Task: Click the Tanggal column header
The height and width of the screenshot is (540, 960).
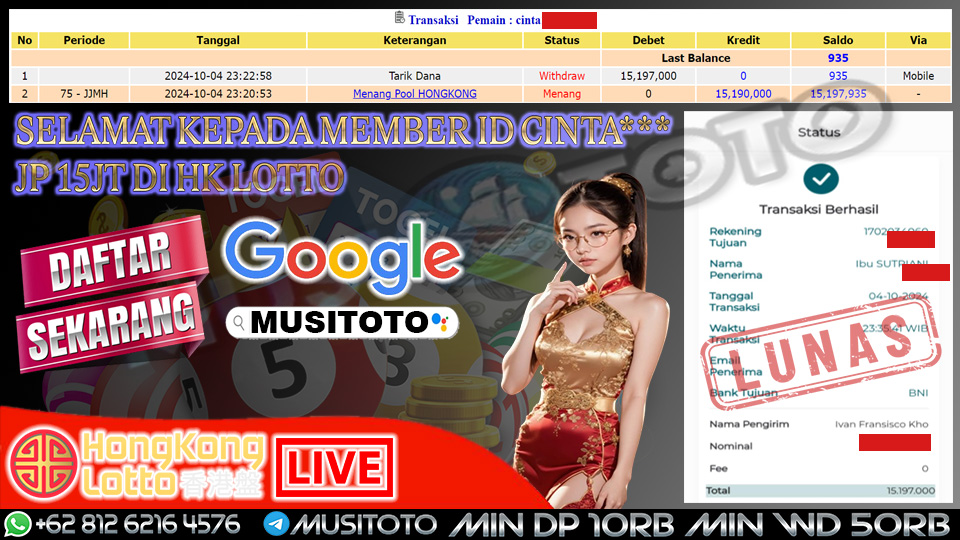Action: (x=218, y=40)
